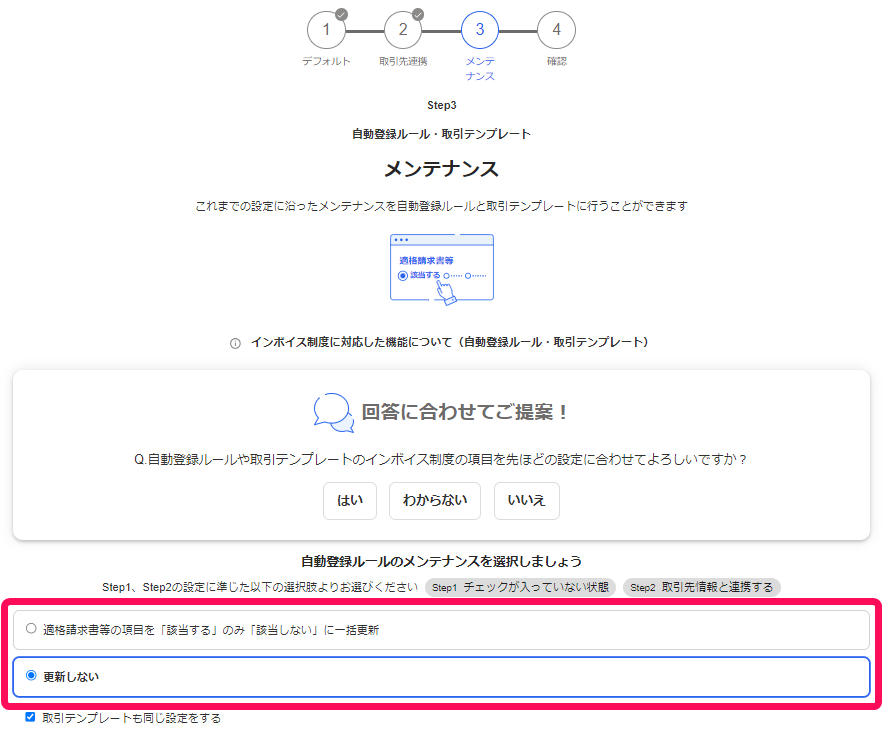Click the Step3 label text
This screenshot has width=883, height=739.
coord(442,105)
